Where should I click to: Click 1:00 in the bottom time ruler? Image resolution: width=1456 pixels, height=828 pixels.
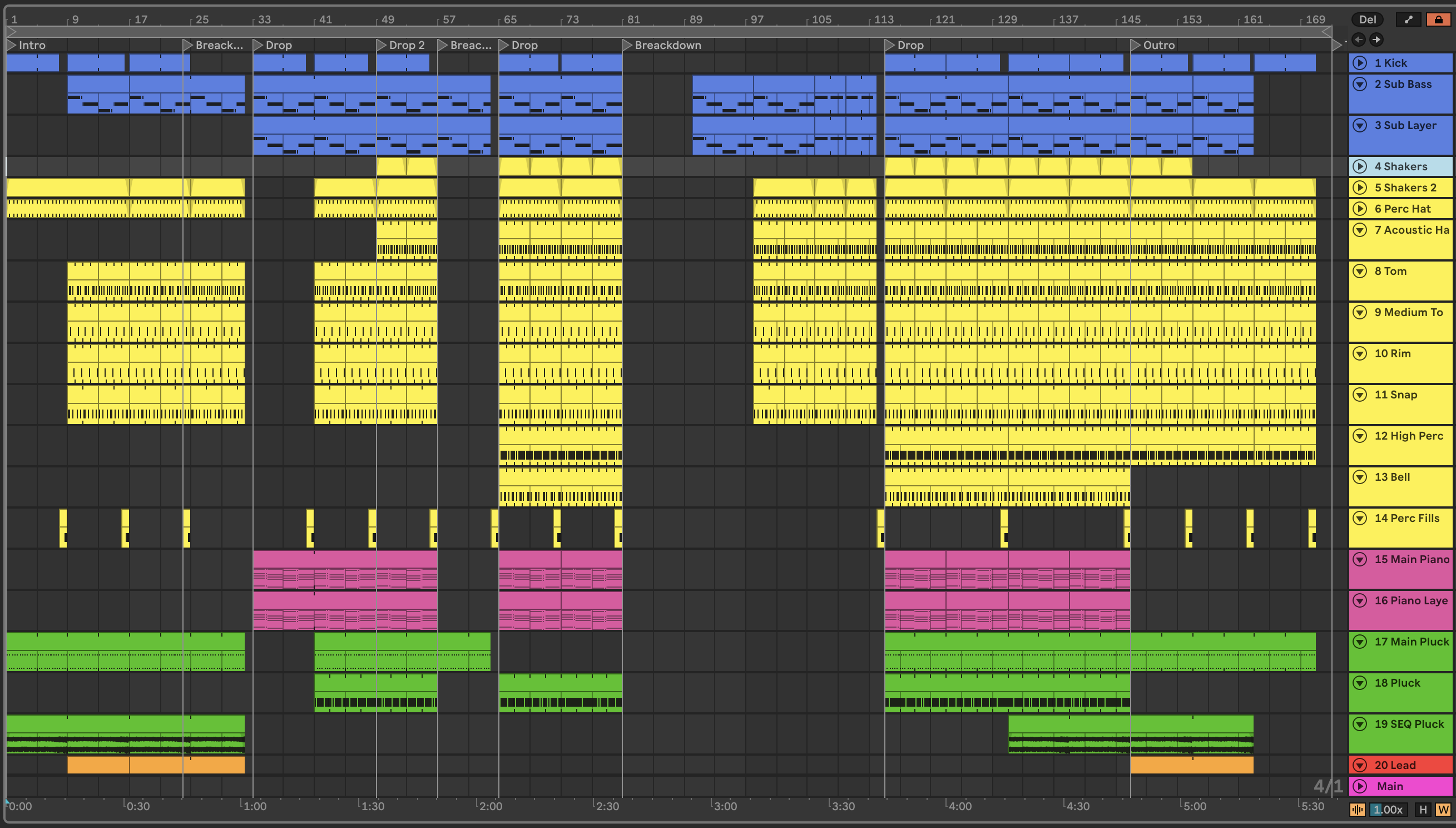[254, 806]
